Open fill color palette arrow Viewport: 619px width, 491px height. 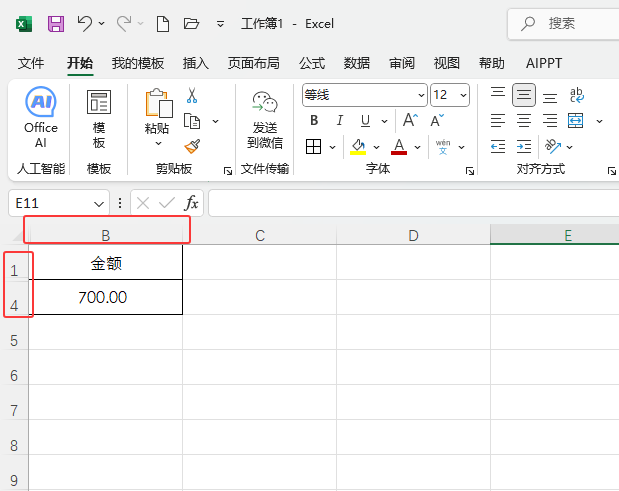coord(377,147)
